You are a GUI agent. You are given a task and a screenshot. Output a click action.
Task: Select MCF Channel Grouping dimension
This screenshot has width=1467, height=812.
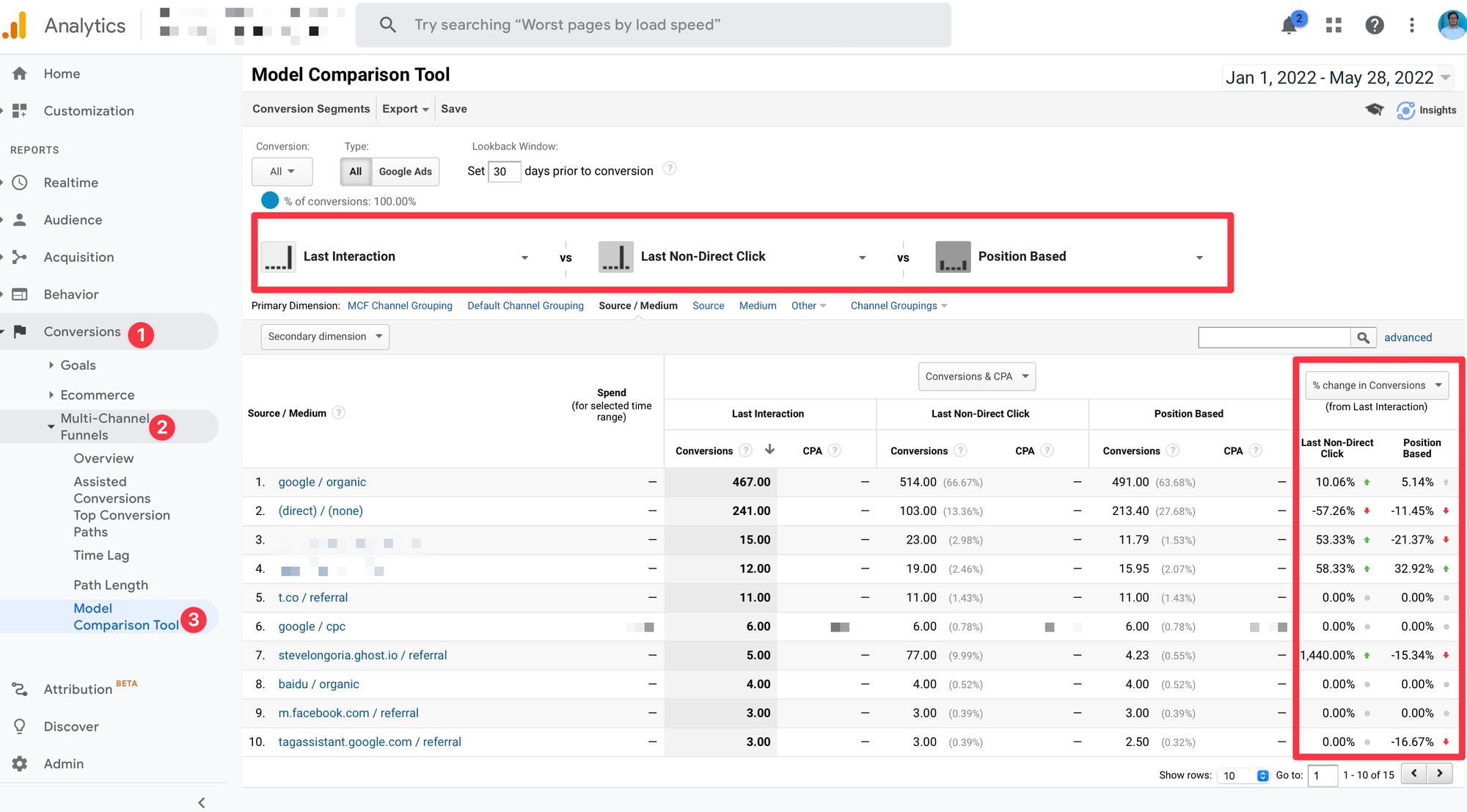point(400,306)
